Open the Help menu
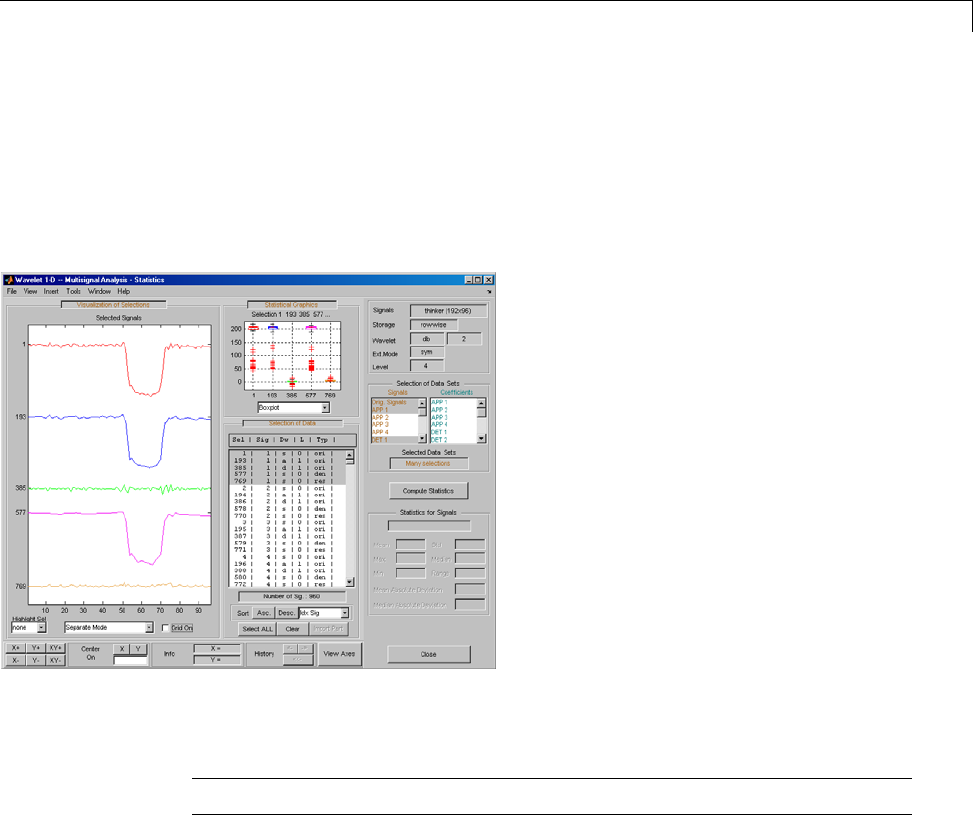Viewport: 973px width, 815px height. pos(123,291)
